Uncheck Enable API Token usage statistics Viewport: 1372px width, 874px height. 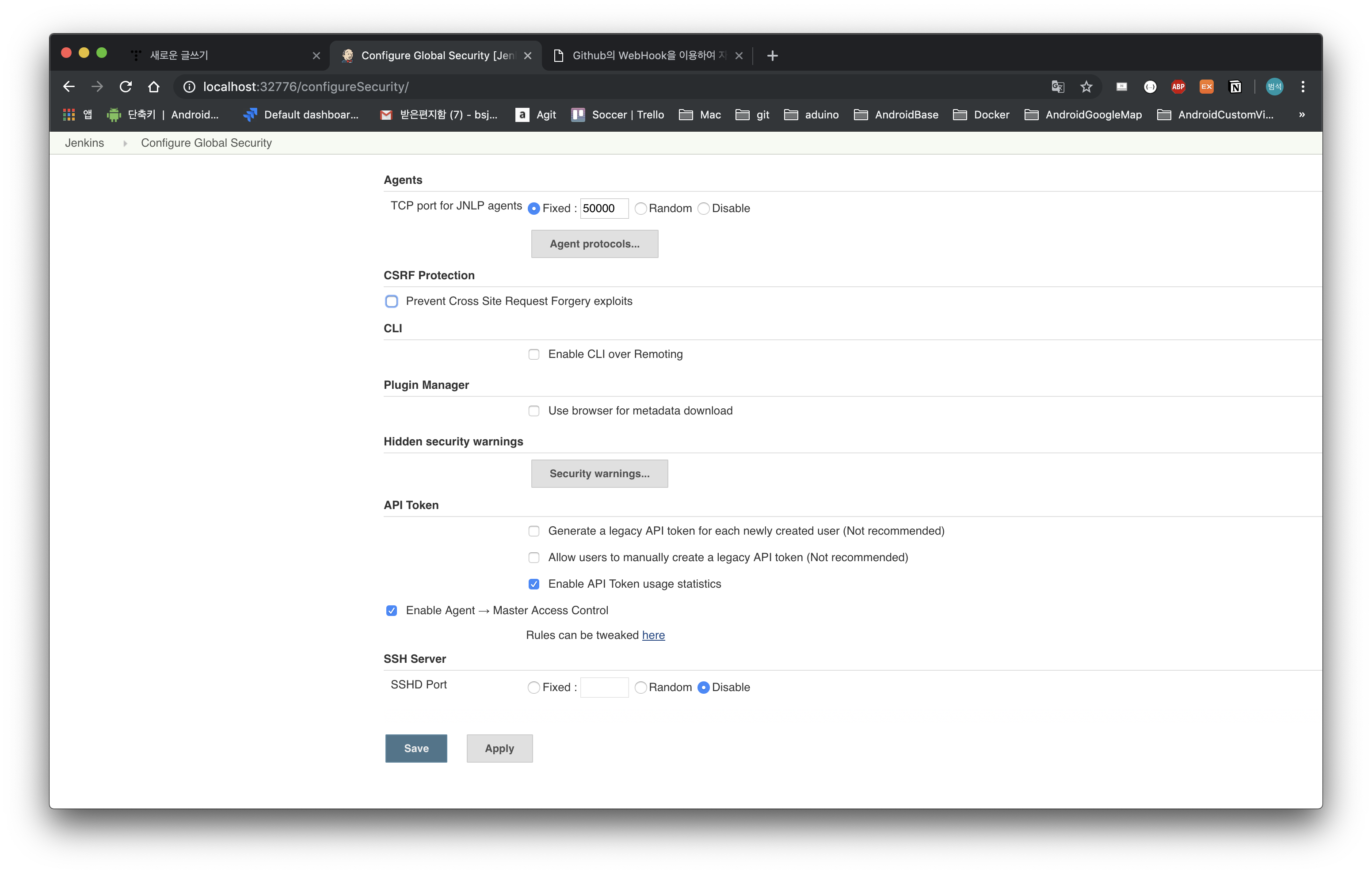[x=534, y=584]
